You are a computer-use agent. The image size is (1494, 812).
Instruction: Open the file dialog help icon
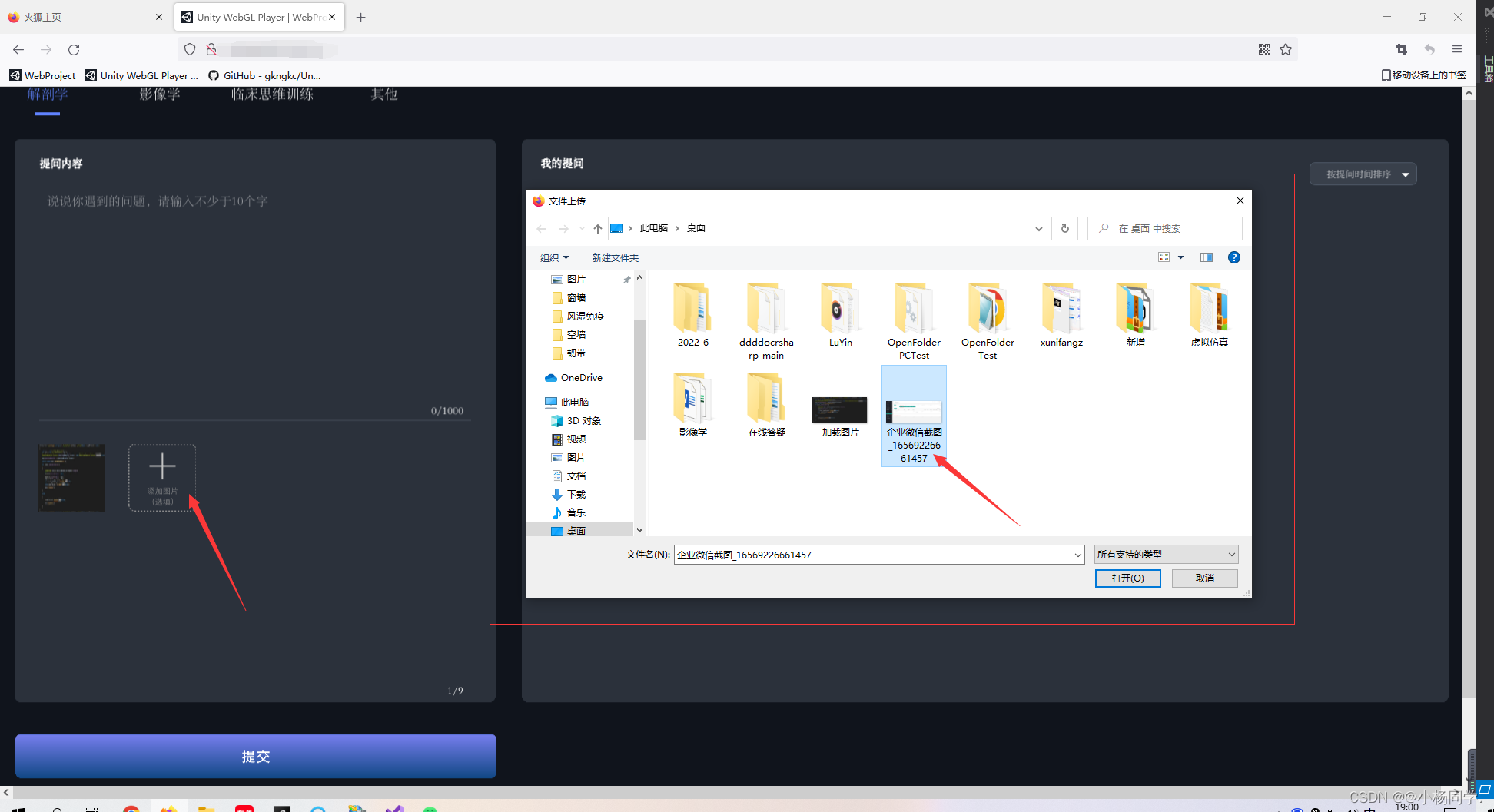1234,257
